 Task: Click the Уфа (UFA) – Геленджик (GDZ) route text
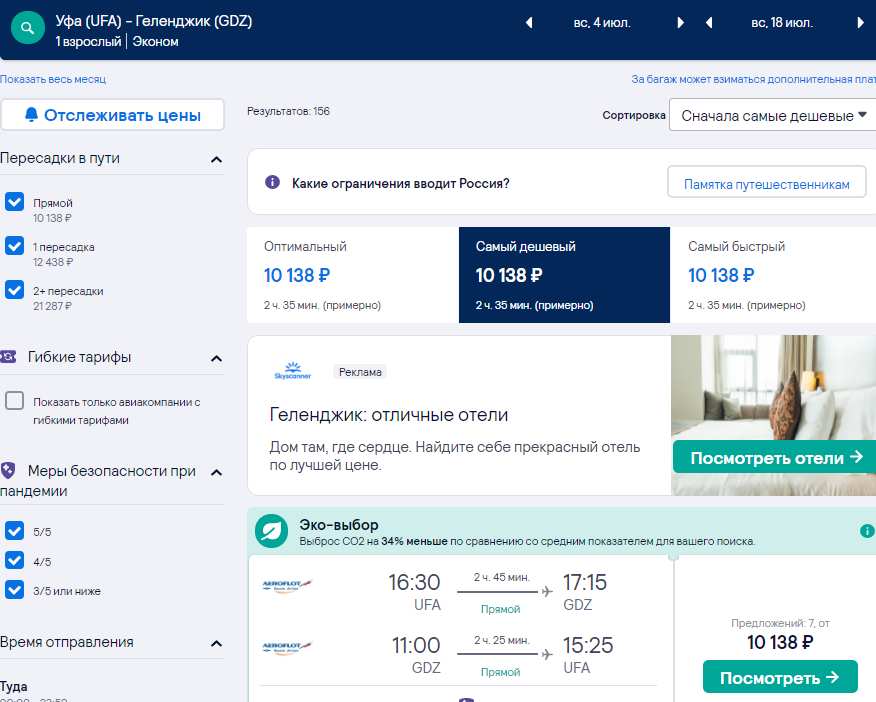(x=154, y=21)
